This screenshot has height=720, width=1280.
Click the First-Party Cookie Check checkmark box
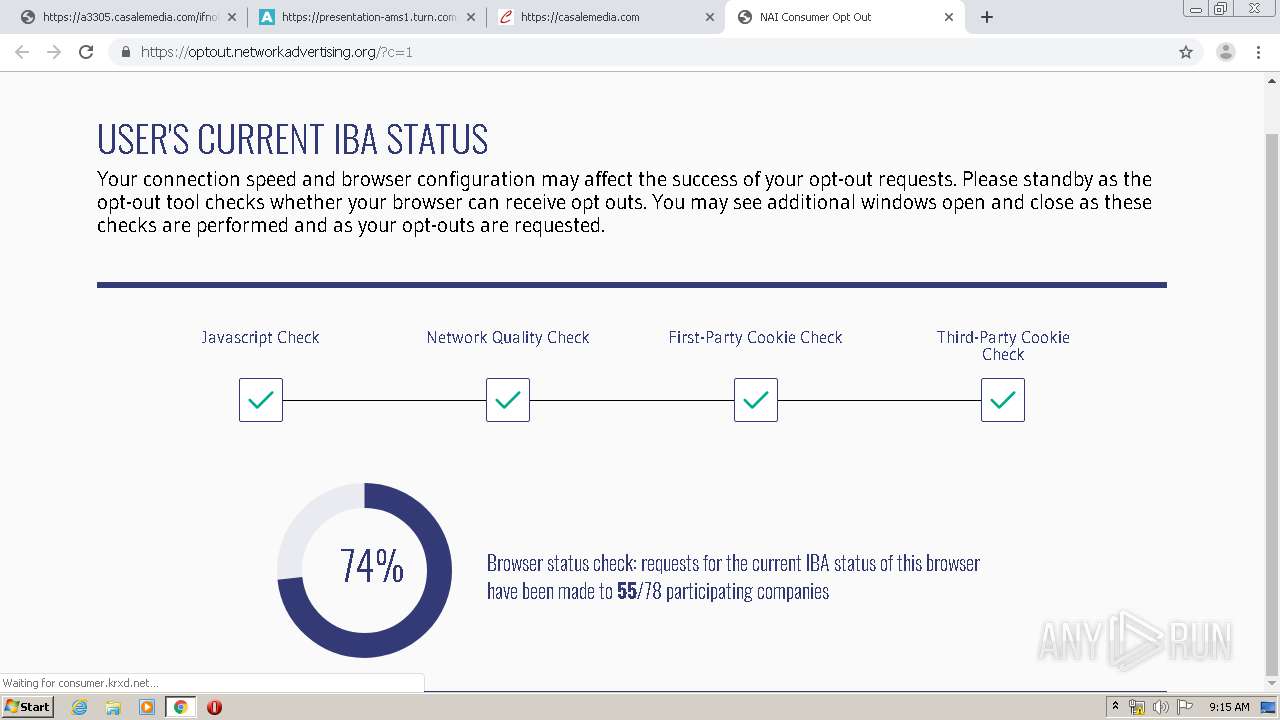pyautogui.click(x=756, y=400)
